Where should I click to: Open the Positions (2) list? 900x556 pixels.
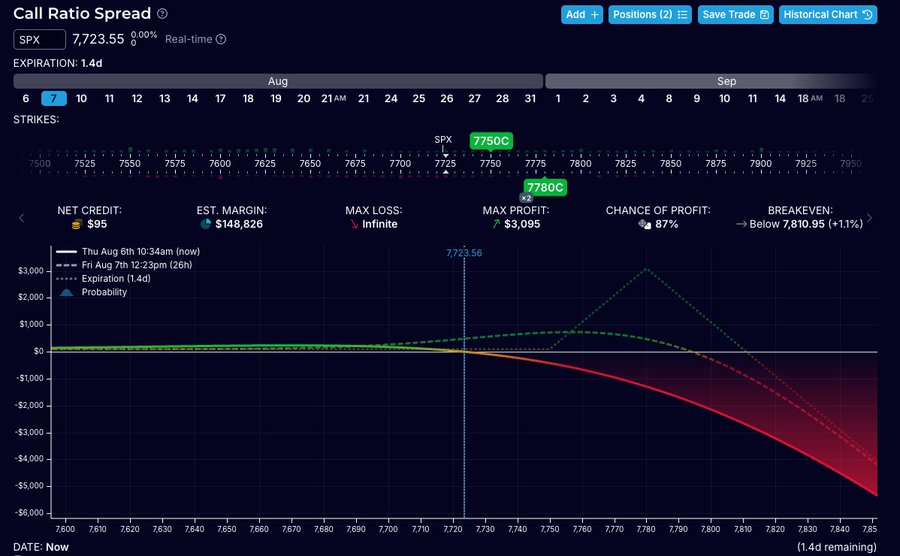point(650,15)
